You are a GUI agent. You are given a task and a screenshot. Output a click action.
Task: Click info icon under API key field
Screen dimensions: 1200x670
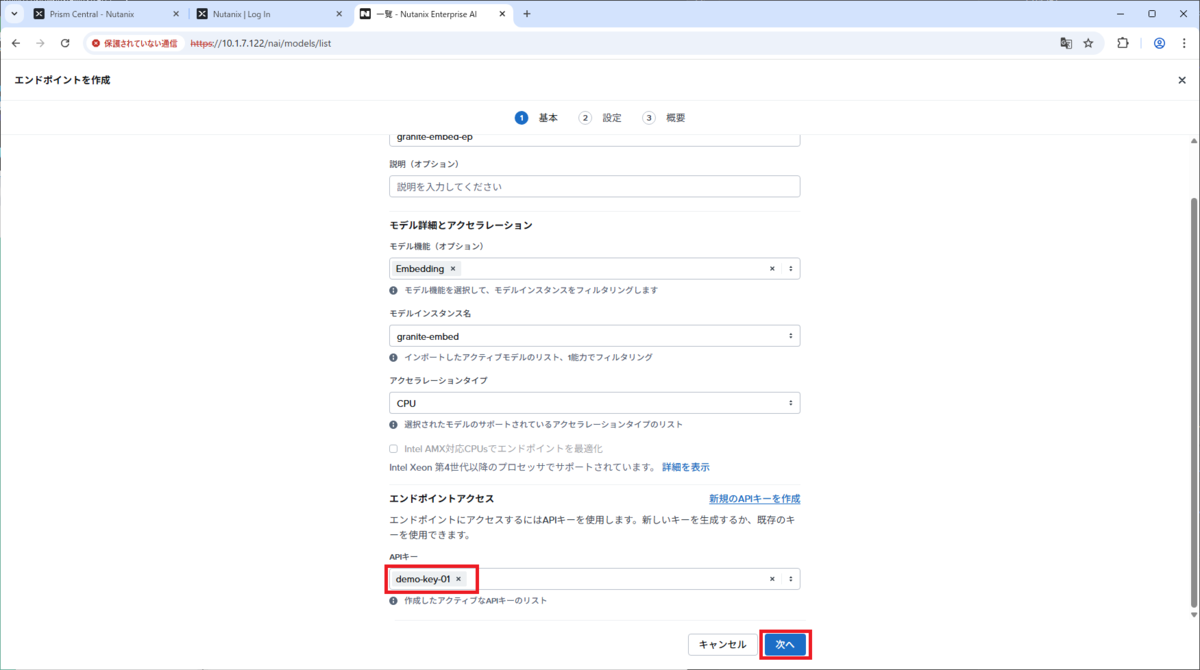pyautogui.click(x=393, y=601)
